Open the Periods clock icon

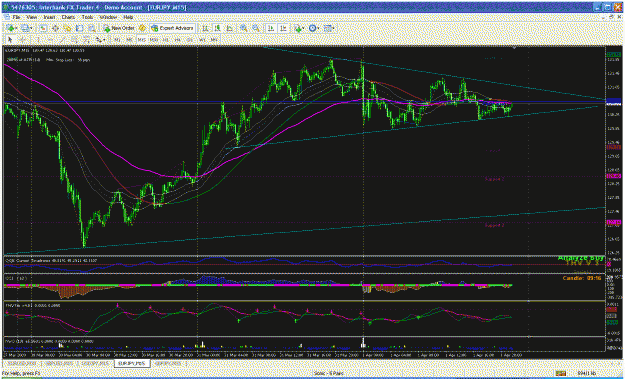pos(312,28)
